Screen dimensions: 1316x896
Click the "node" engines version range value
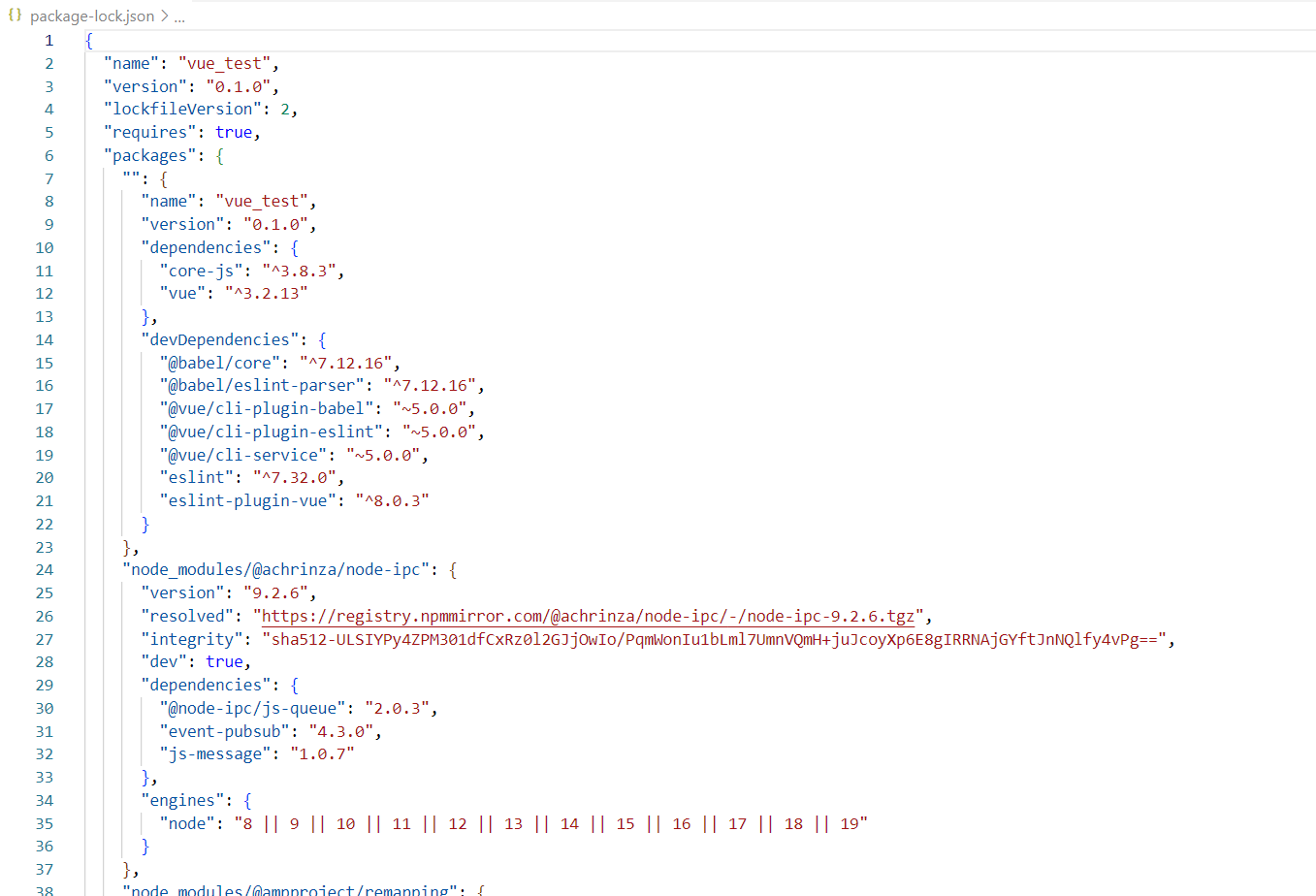551,824
